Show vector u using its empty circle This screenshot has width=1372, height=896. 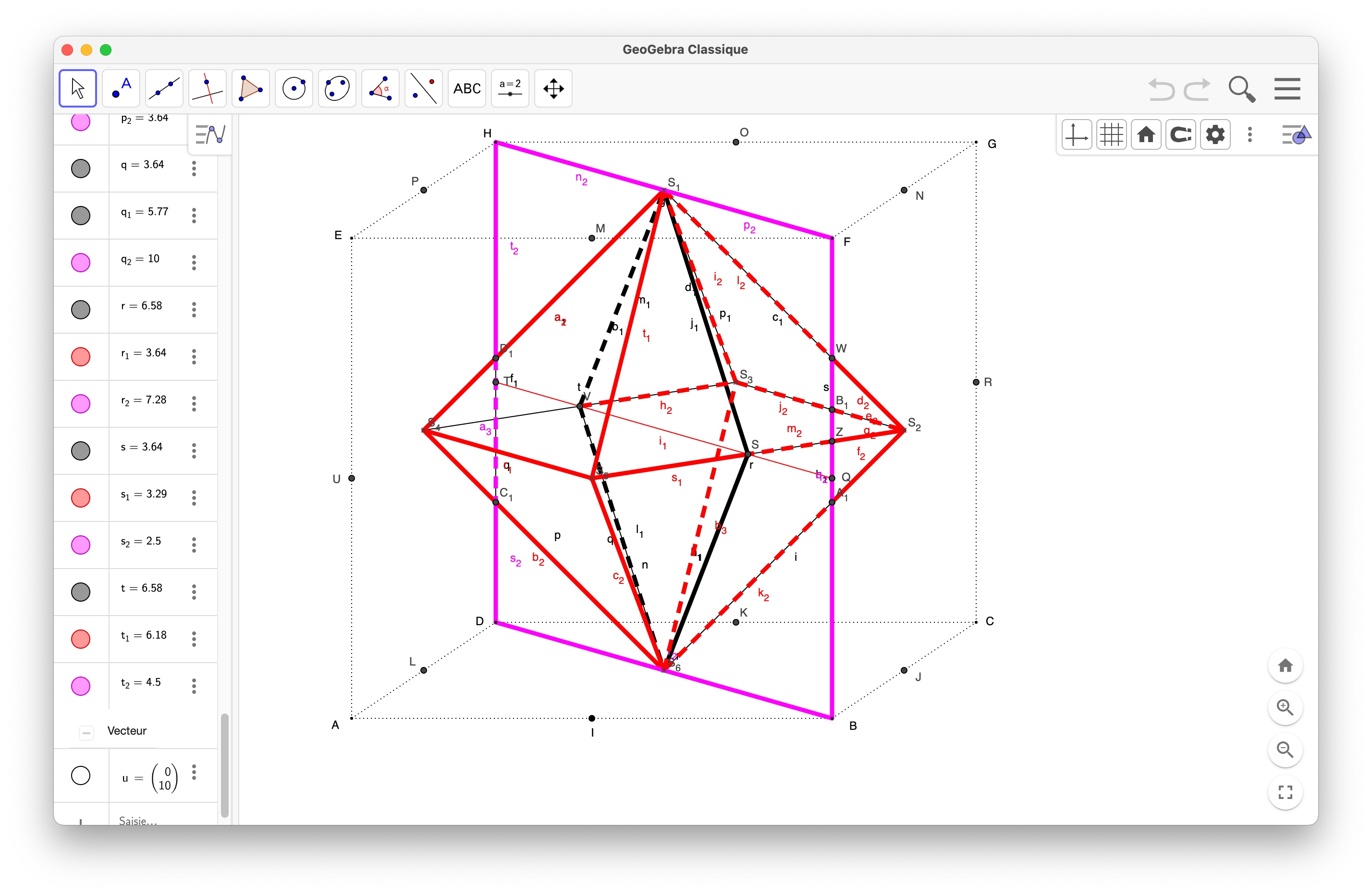(81, 775)
